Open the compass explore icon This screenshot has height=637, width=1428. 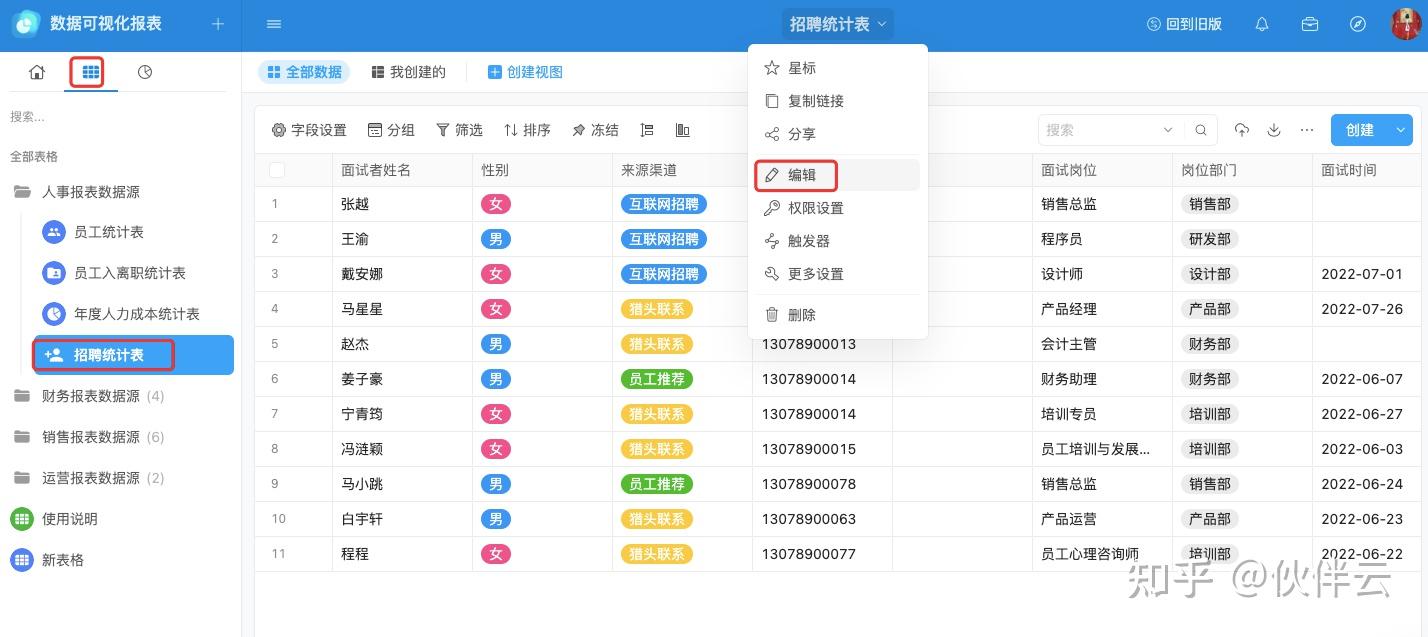click(1358, 24)
